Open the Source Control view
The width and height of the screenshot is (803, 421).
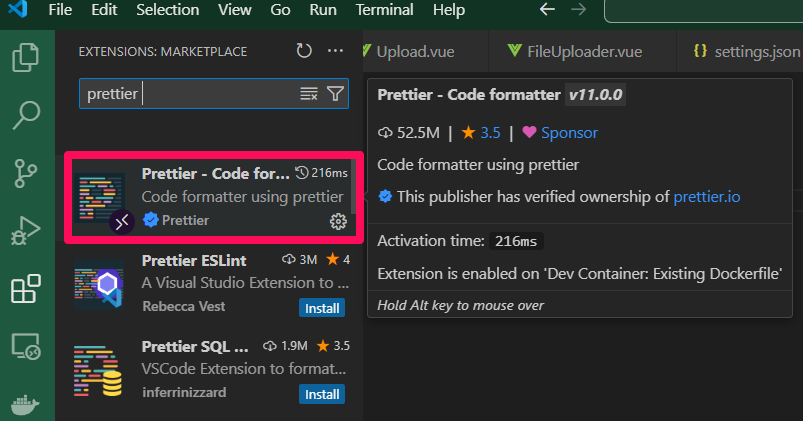[x=26, y=173]
